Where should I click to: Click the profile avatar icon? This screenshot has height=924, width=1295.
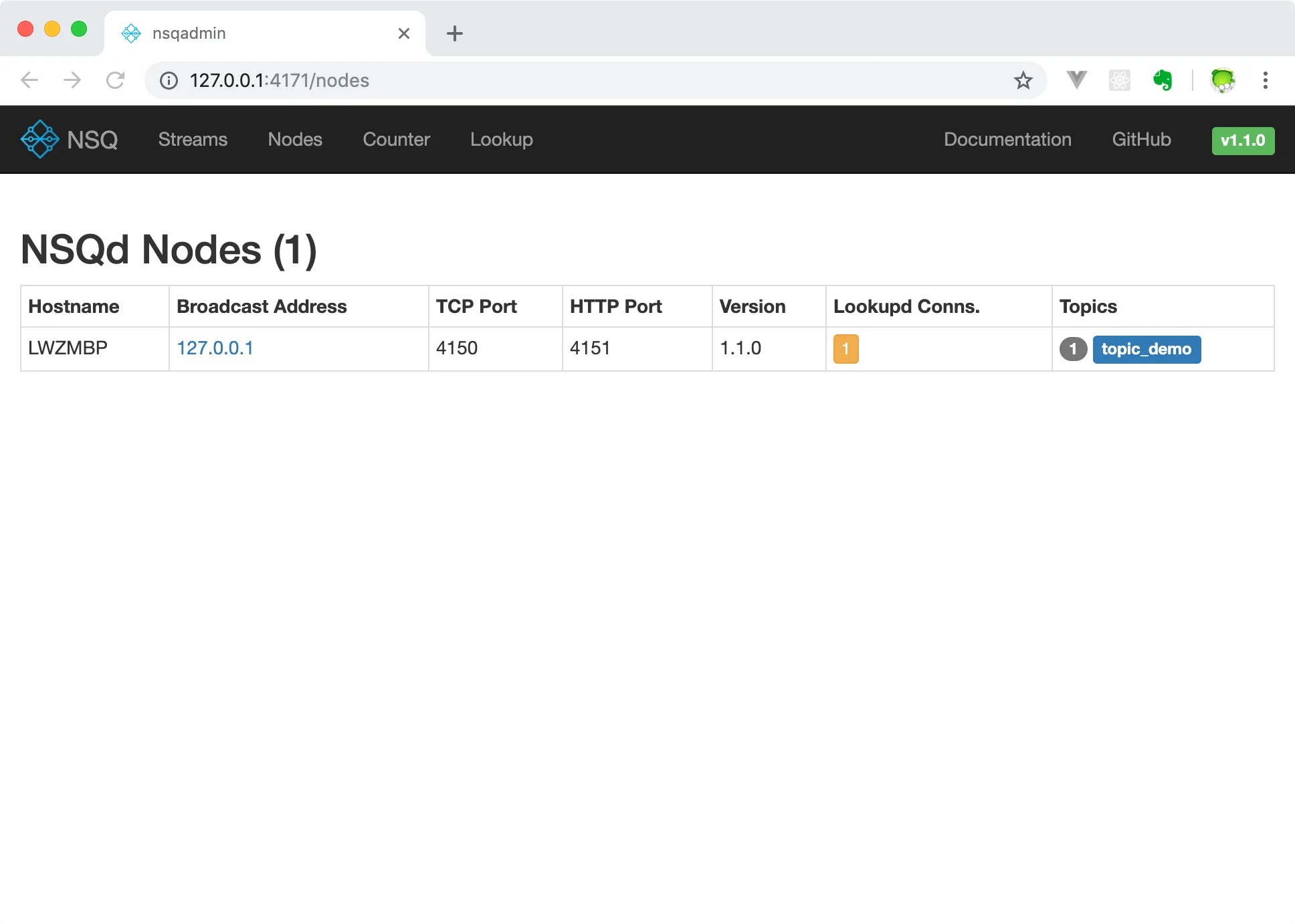pos(1223,80)
